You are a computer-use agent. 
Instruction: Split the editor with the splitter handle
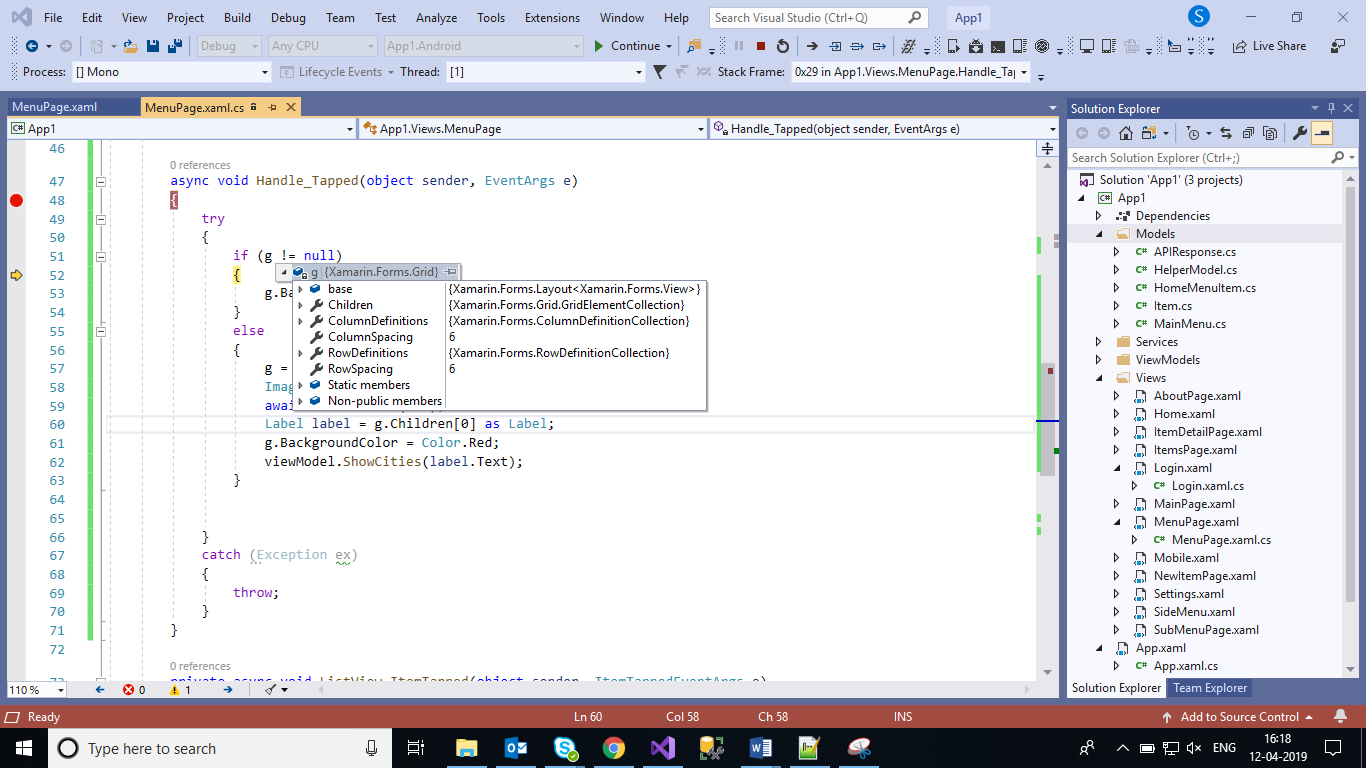click(x=1047, y=148)
